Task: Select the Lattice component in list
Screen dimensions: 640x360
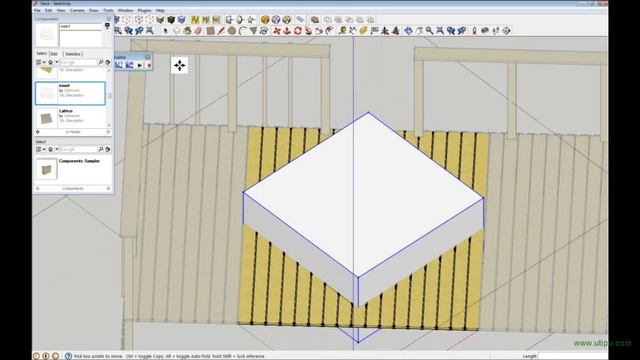Action: (x=70, y=117)
